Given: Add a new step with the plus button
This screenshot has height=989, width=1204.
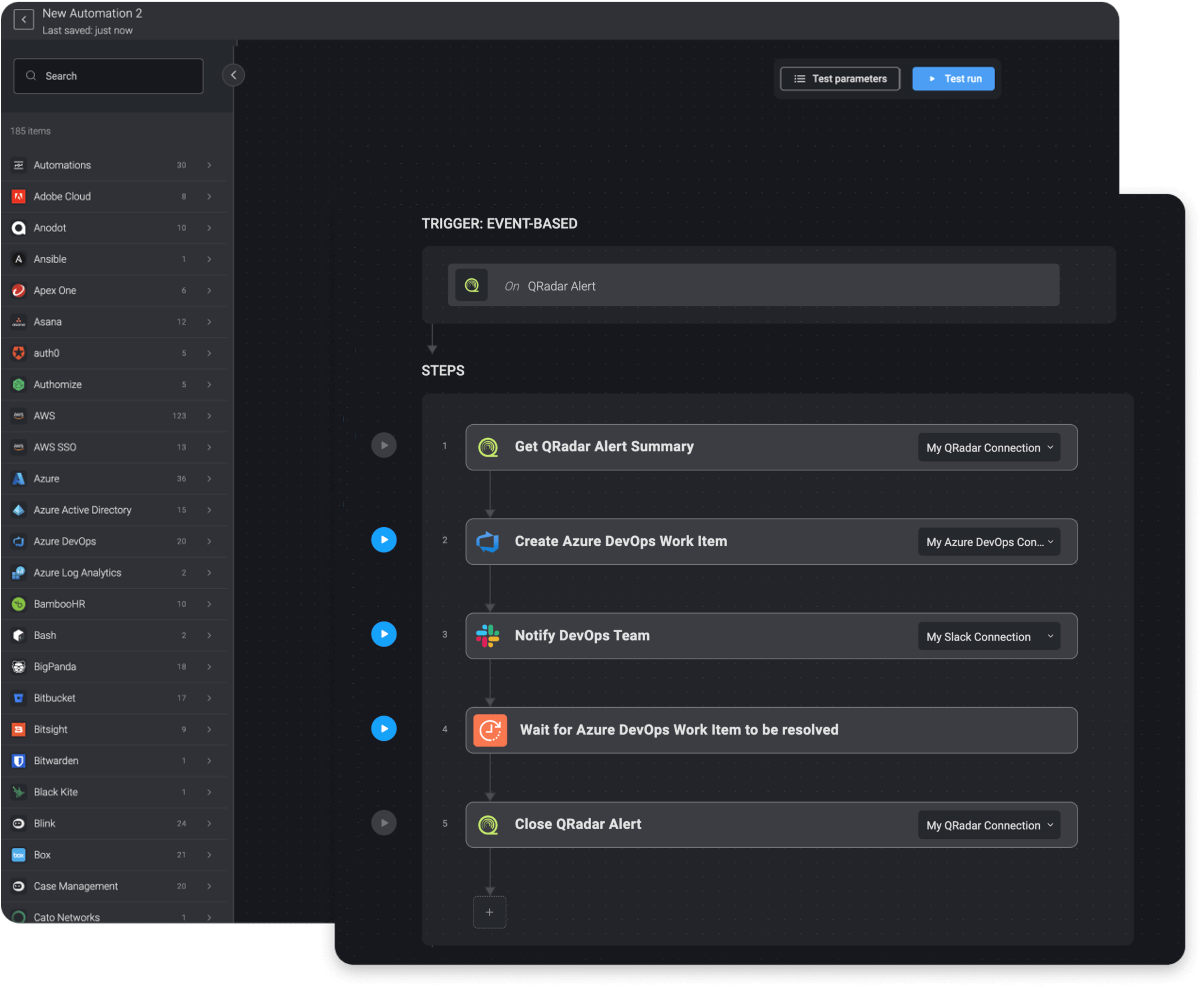Looking at the screenshot, I should 489,912.
